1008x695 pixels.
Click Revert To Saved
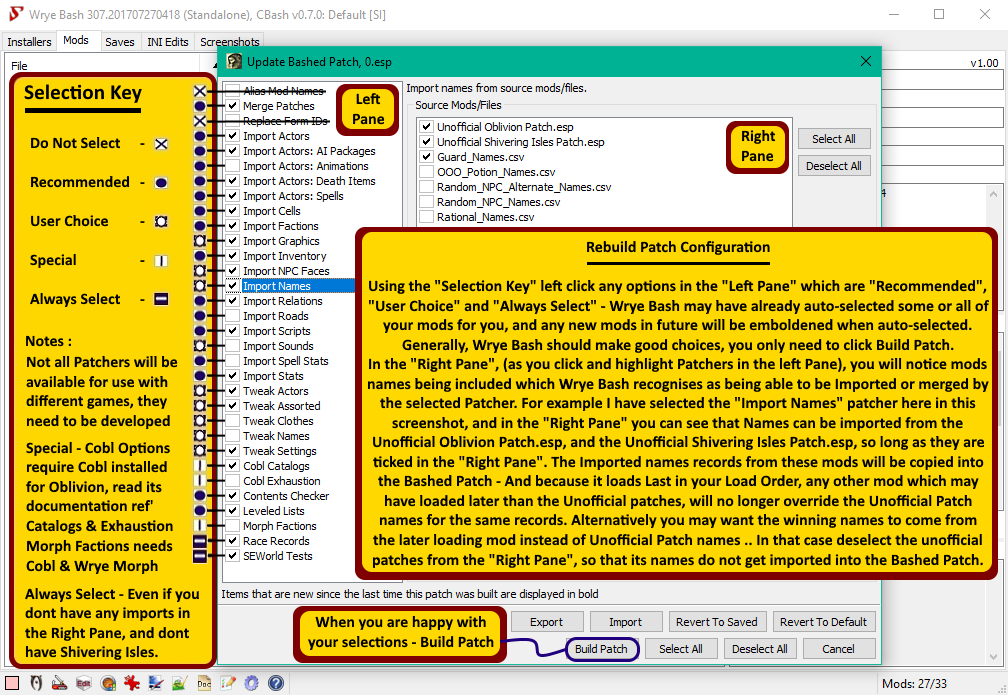click(717, 622)
